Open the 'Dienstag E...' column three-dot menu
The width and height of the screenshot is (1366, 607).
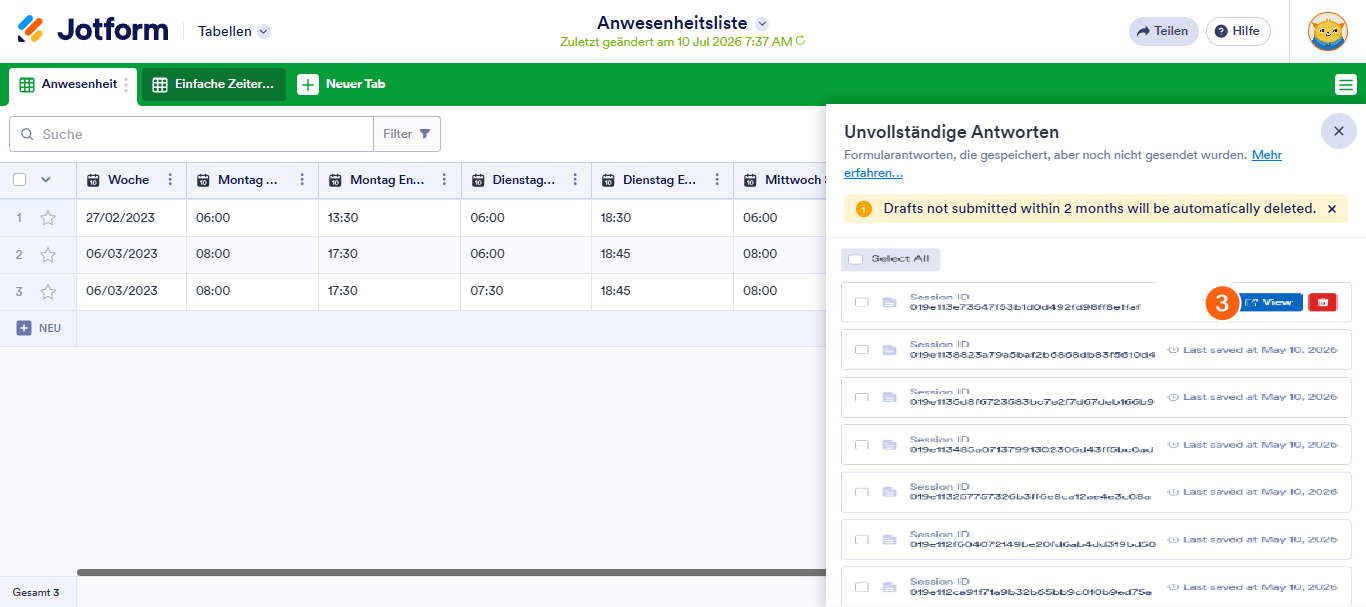pos(717,180)
